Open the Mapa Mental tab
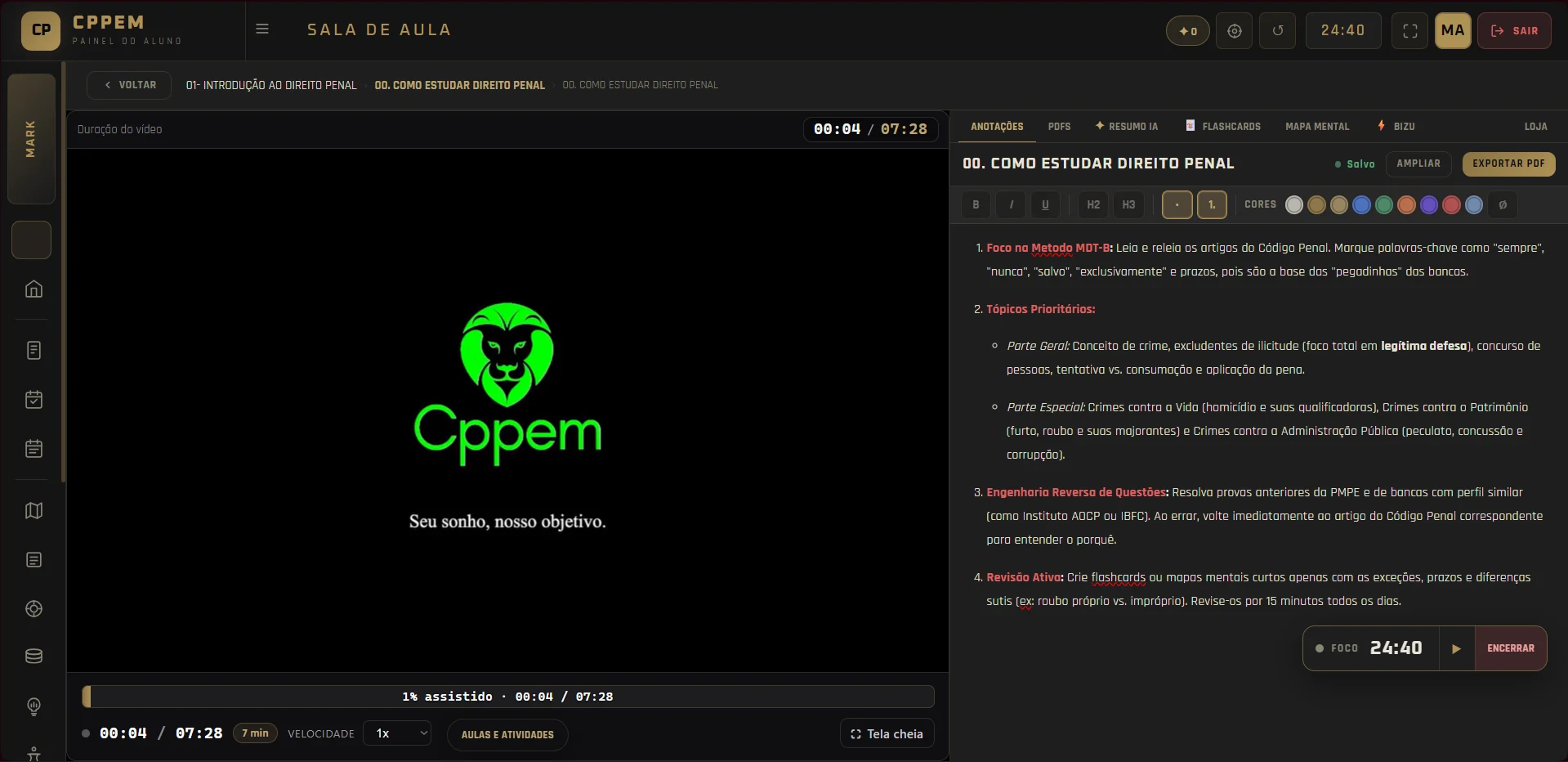1568x762 pixels. (x=1317, y=127)
